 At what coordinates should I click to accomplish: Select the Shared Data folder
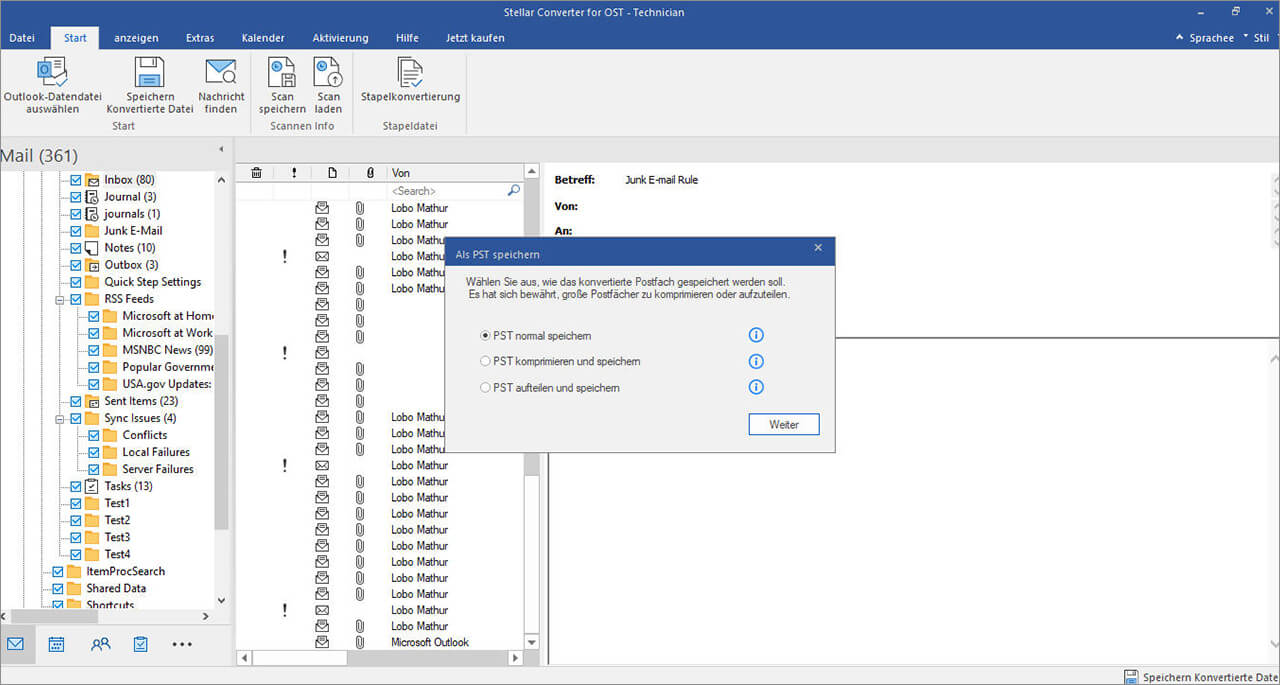pos(116,588)
